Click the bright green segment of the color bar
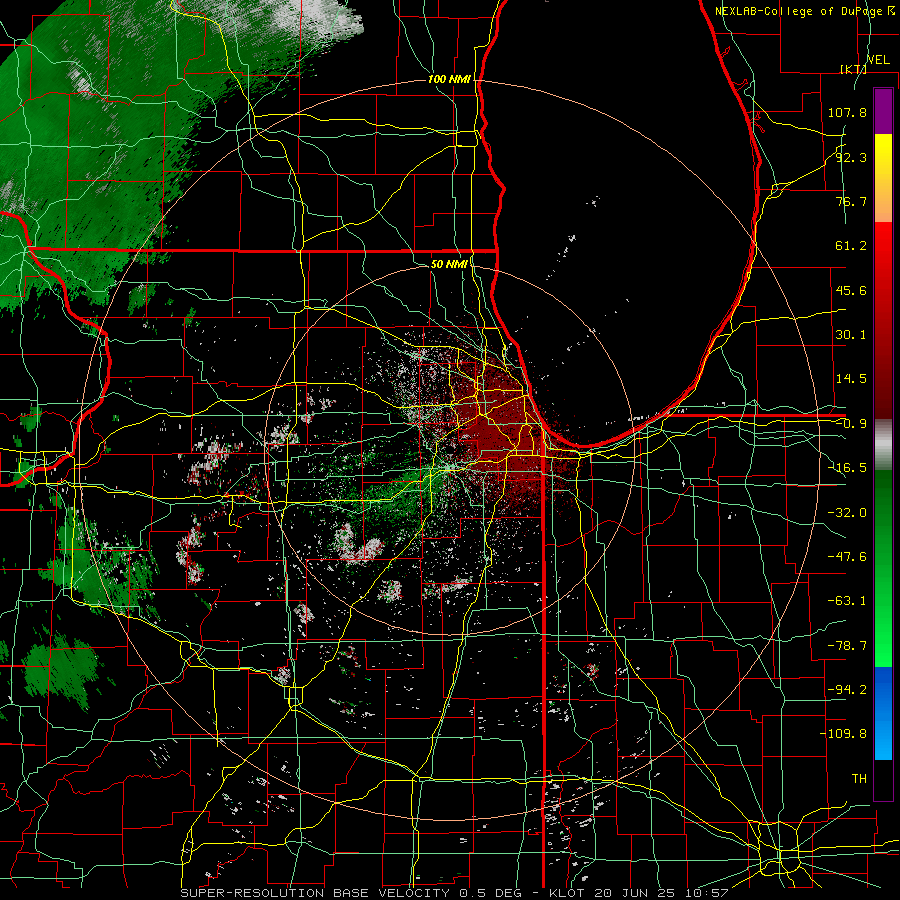Screen dimensions: 900x900 883,568
